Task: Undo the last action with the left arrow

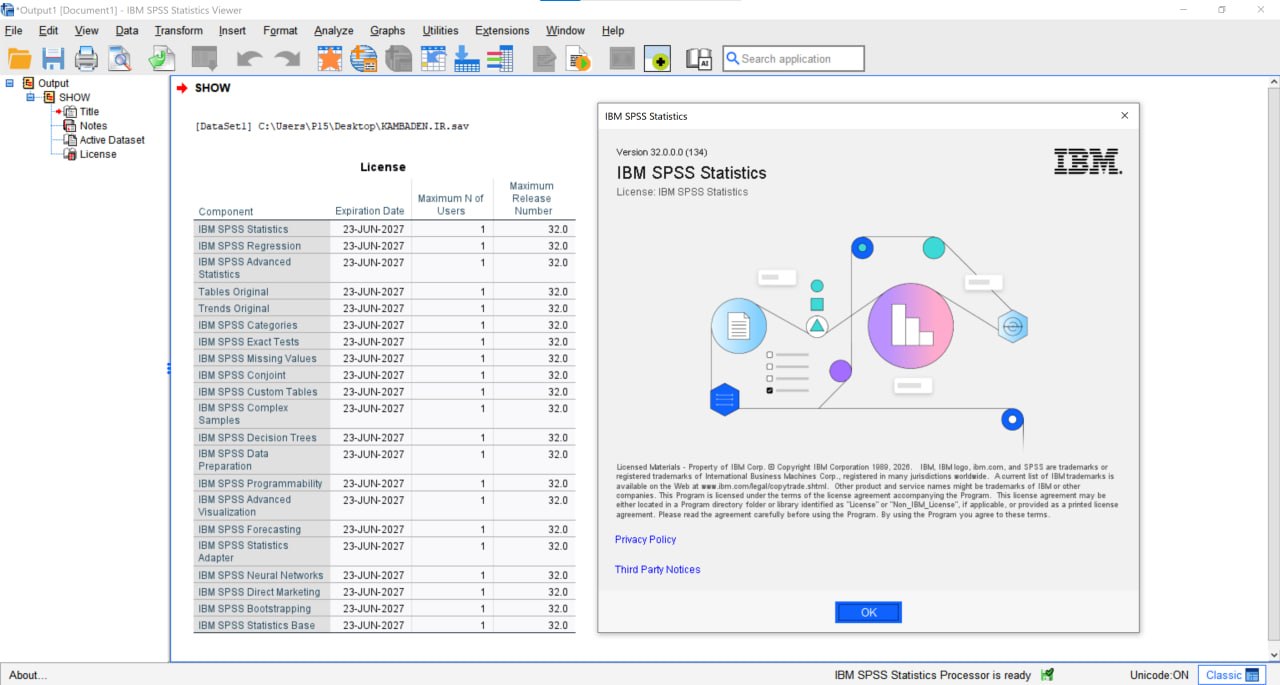Action: [x=249, y=59]
